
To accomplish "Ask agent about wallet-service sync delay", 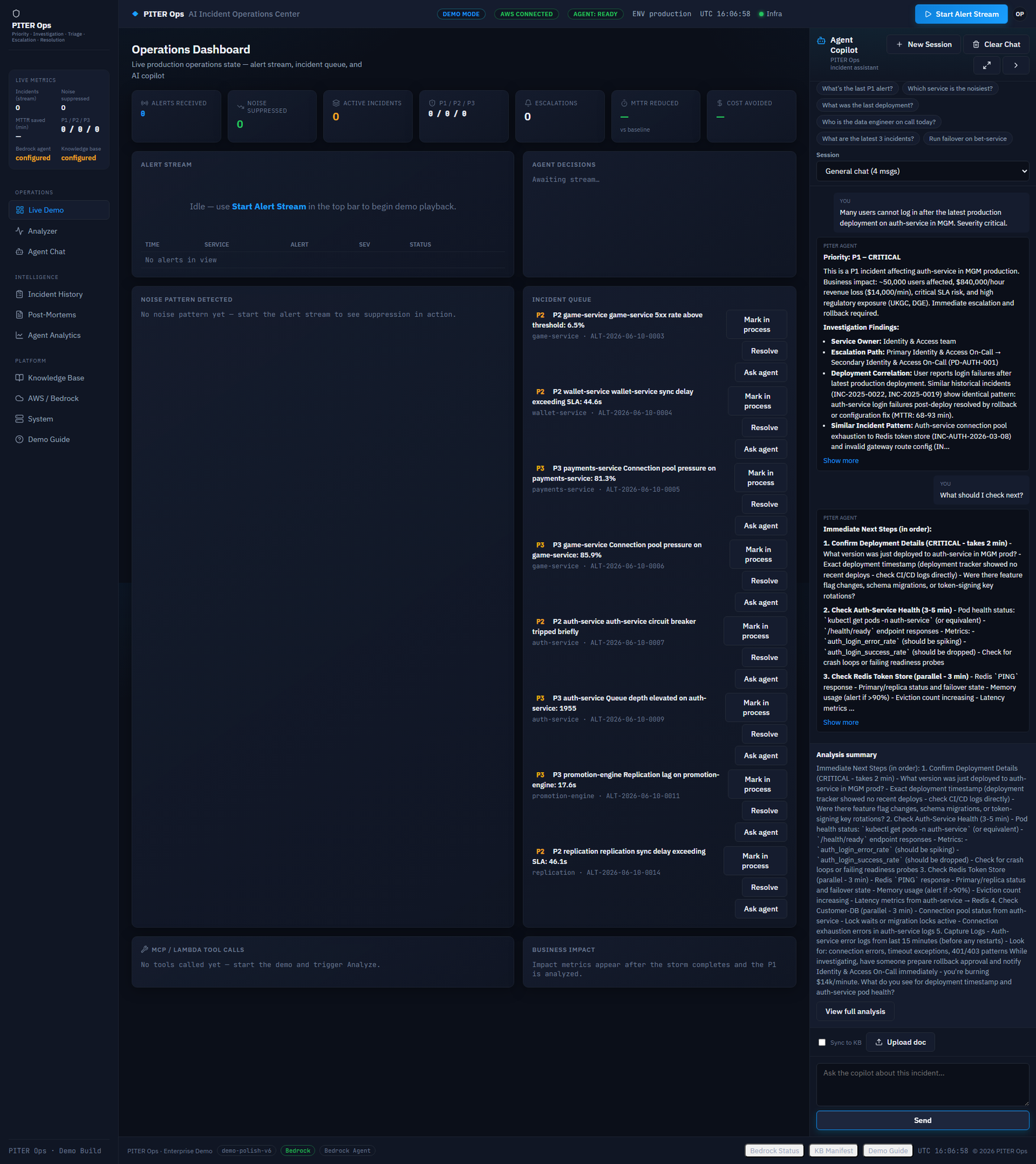I will point(761,449).
